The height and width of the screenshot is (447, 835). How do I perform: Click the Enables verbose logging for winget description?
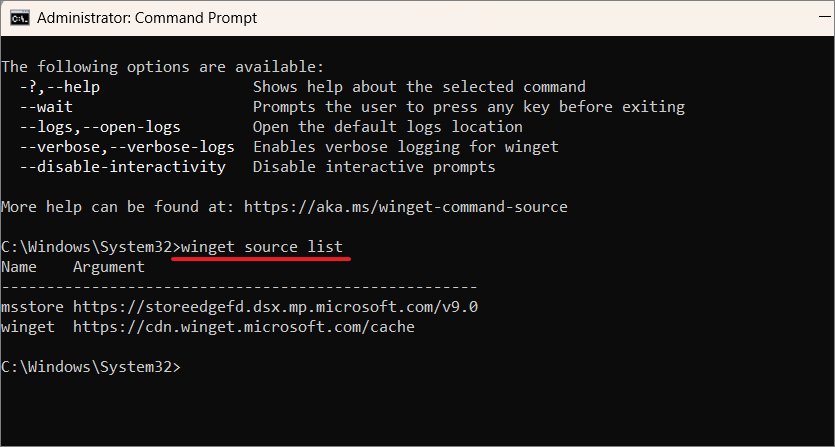pos(405,147)
